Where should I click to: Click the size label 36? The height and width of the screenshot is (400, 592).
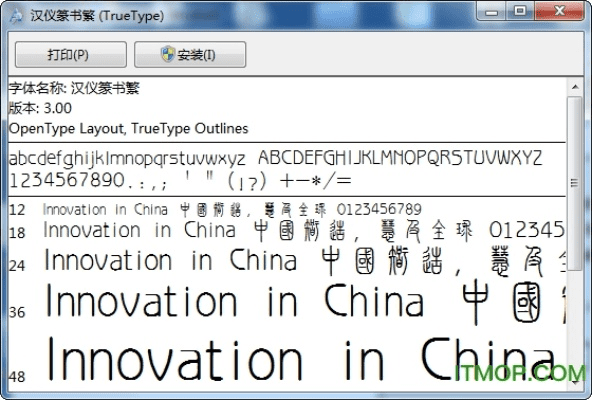[17, 313]
